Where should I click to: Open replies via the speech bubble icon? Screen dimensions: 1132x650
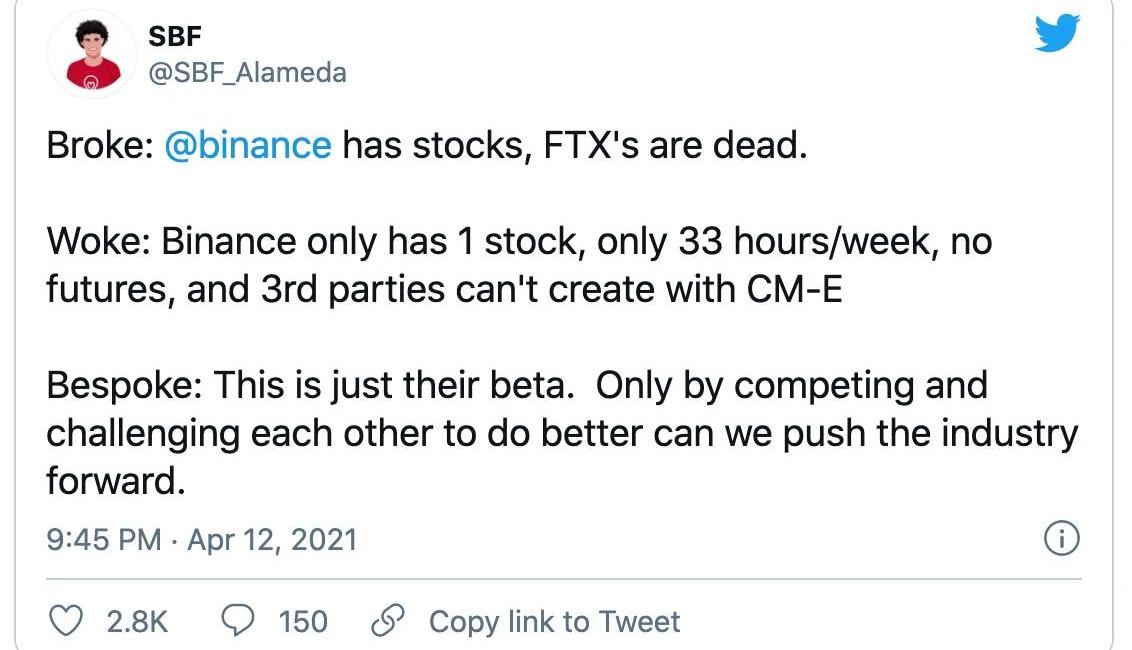tap(238, 620)
